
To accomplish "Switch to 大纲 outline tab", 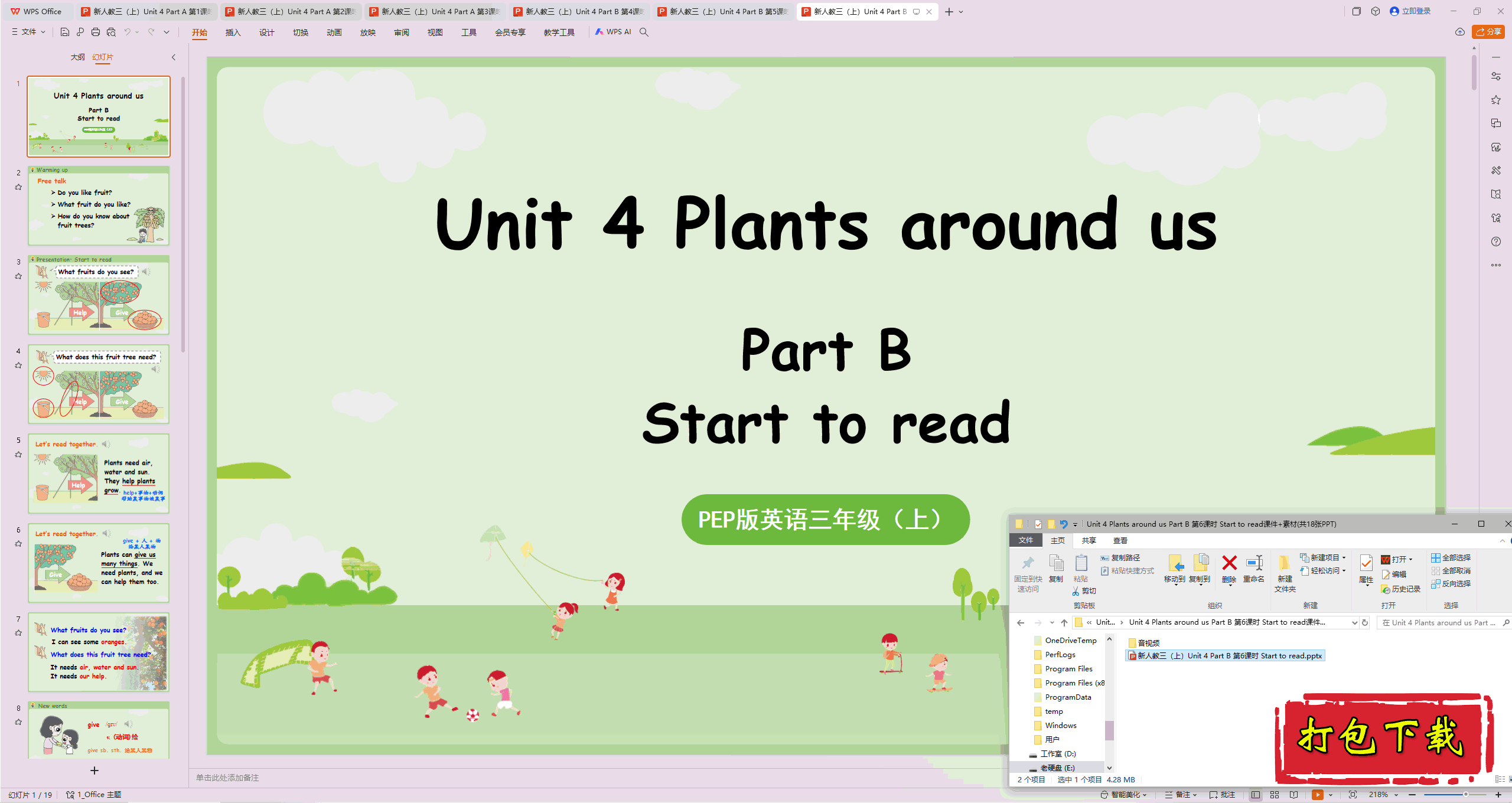I will [x=77, y=57].
